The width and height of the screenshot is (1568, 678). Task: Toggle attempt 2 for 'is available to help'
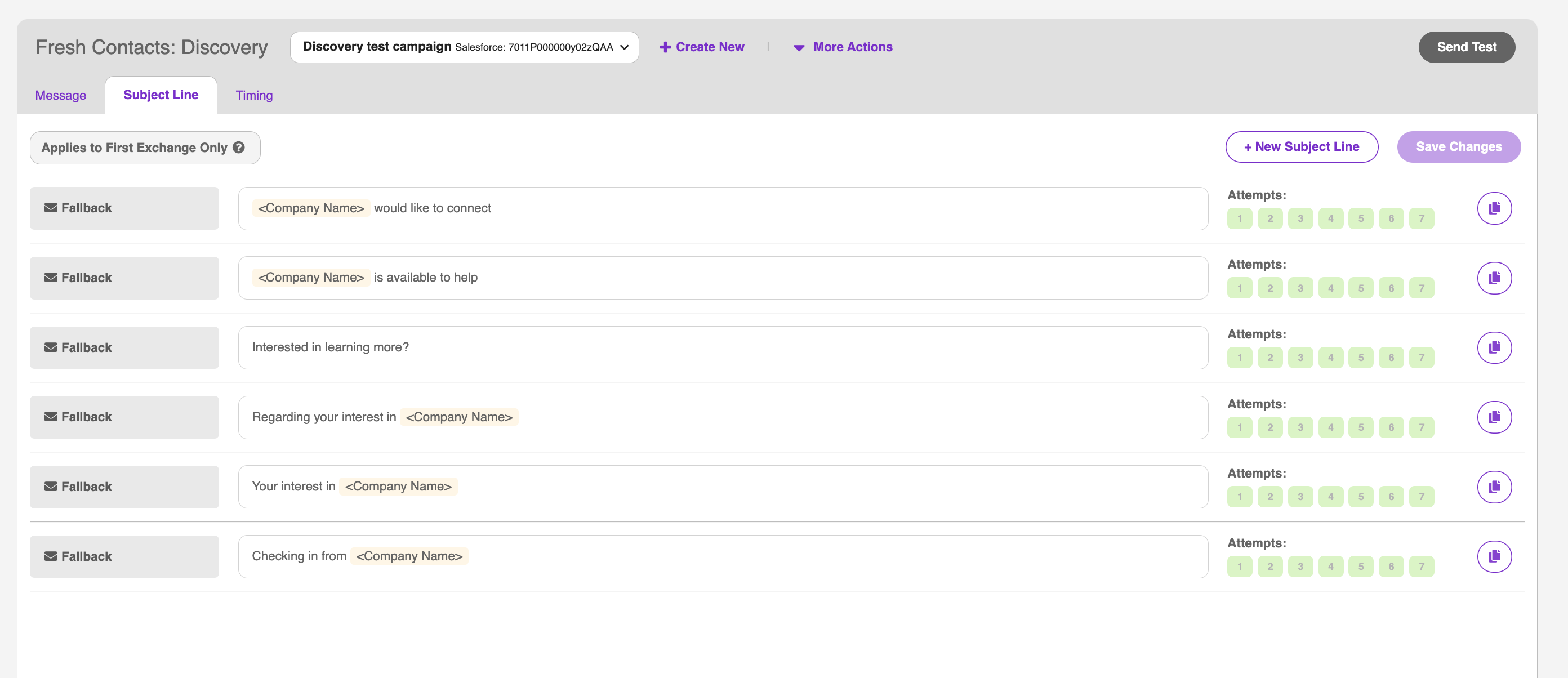pyautogui.click(x=1269, y=288)
